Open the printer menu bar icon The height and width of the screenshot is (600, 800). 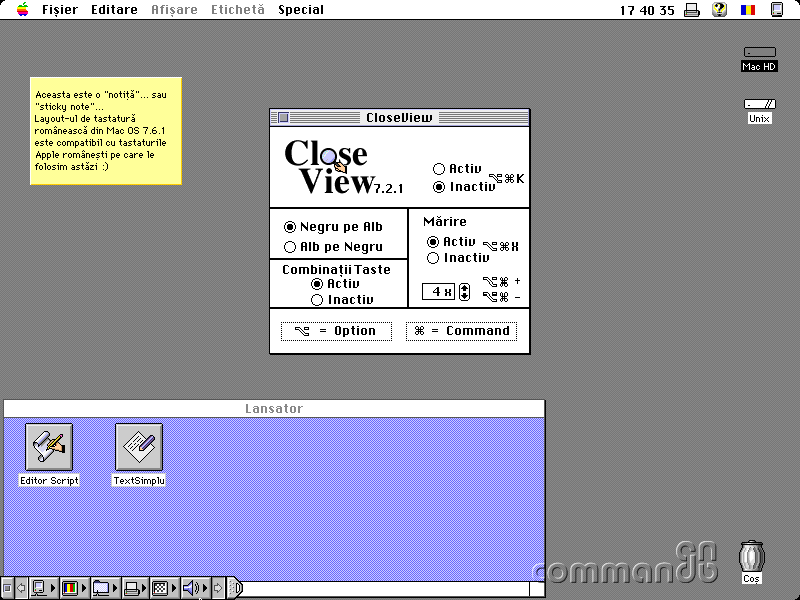692,10
